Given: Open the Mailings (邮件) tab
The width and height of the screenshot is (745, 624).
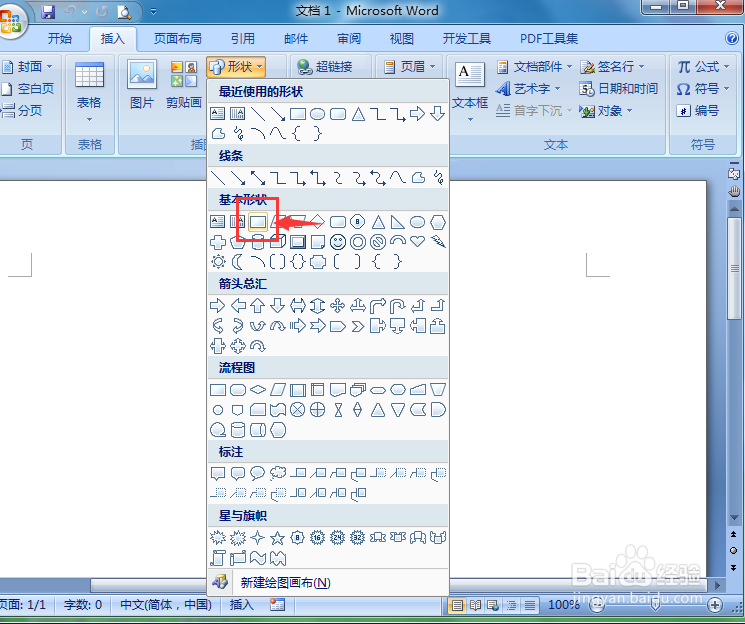Looking at the screenshot, I should [x=296, y=38].
